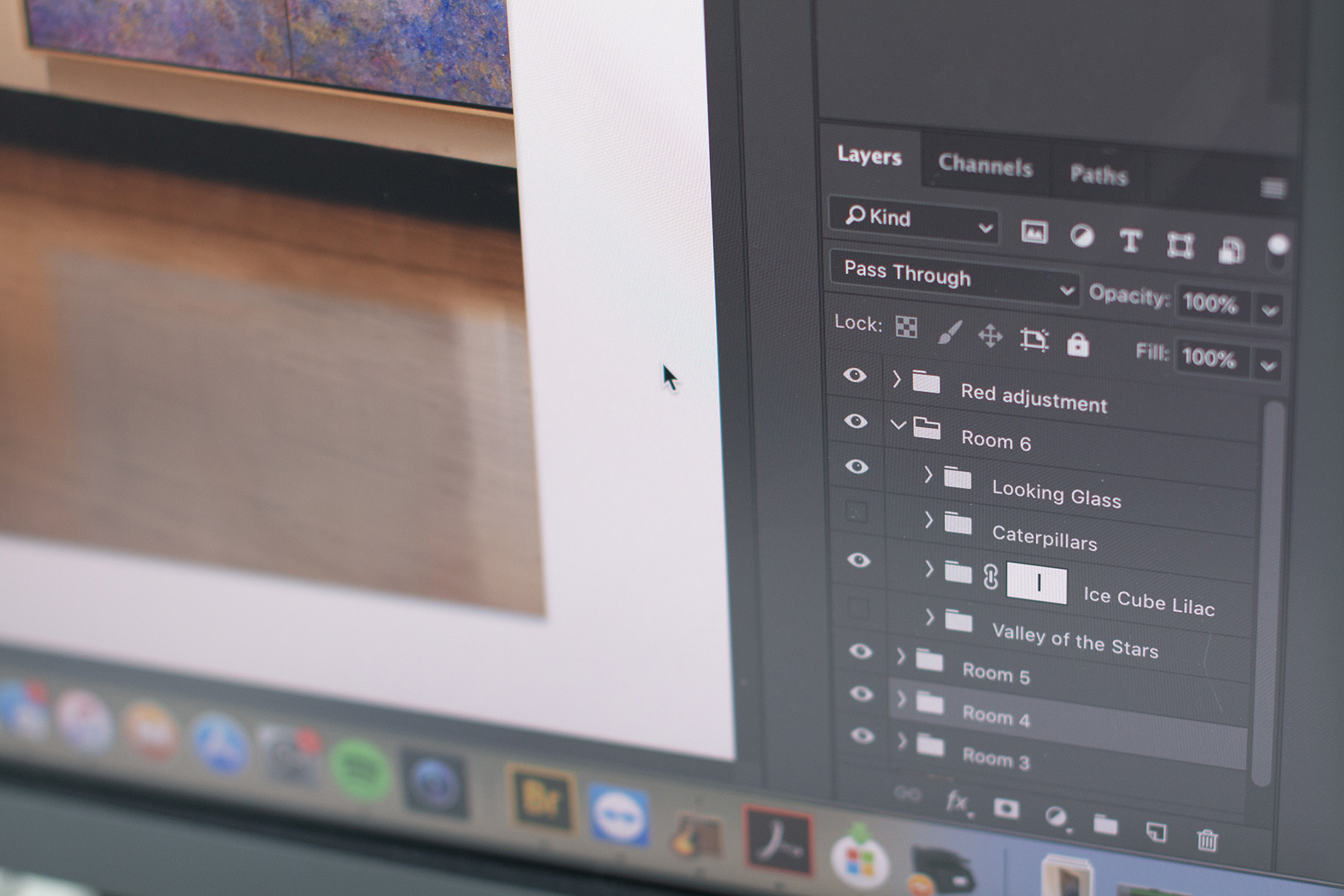Lock image pixels brush icon
This screenshot has width=1344, height=896.
pos(949,332)
